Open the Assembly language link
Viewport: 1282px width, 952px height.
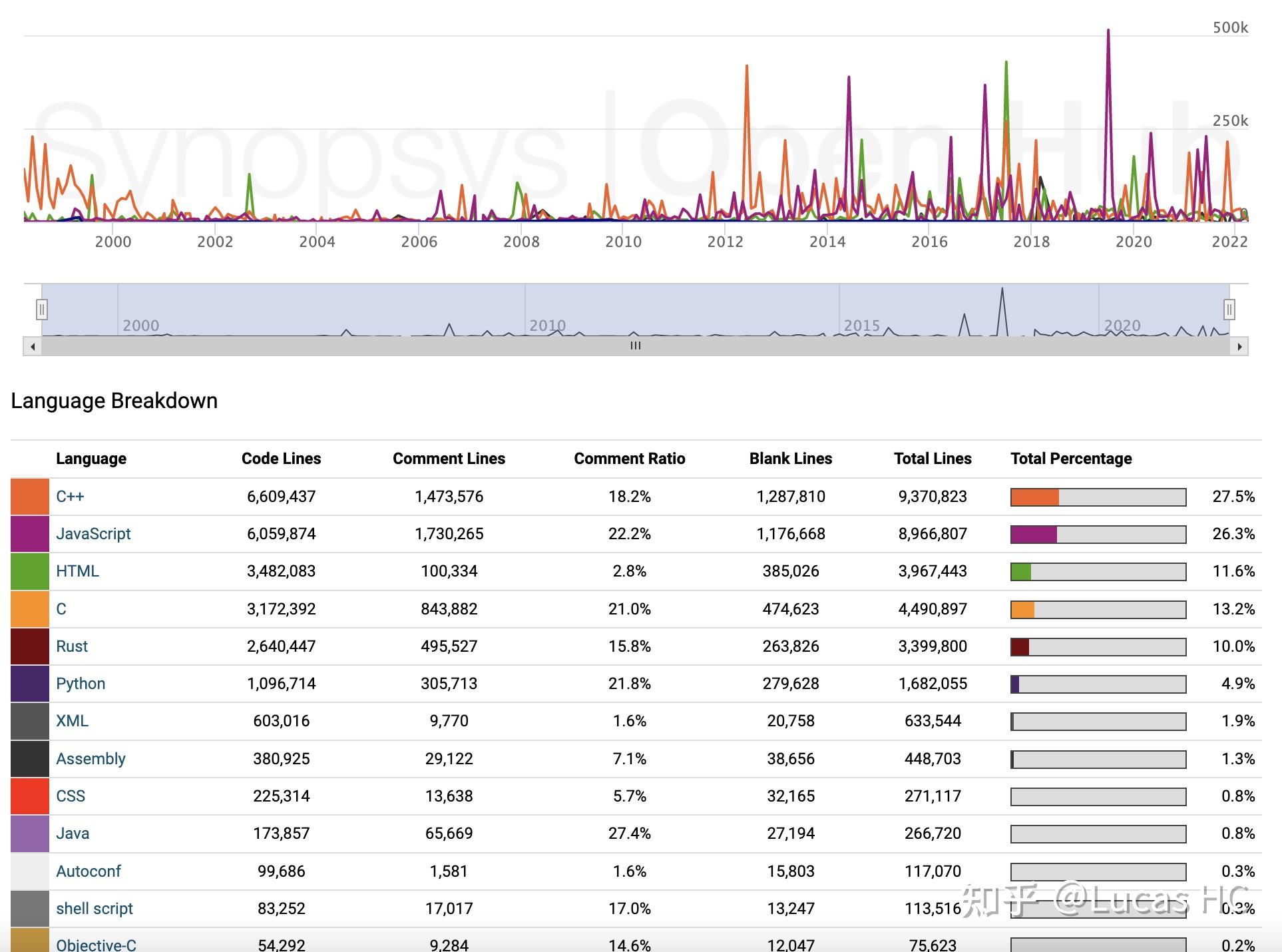(x=91, y=759)
